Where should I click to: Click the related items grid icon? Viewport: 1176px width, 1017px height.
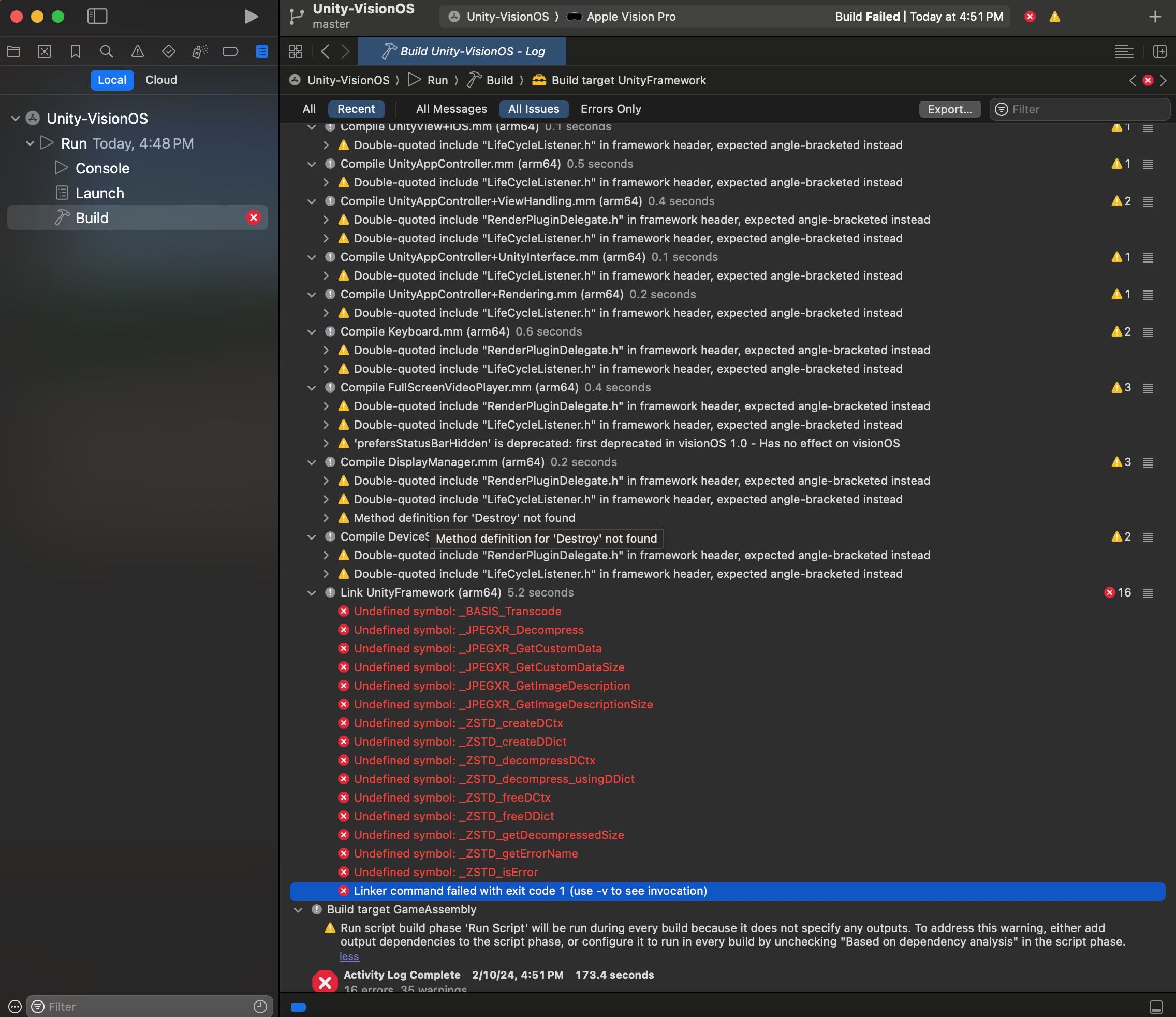(x=296, y=52)
